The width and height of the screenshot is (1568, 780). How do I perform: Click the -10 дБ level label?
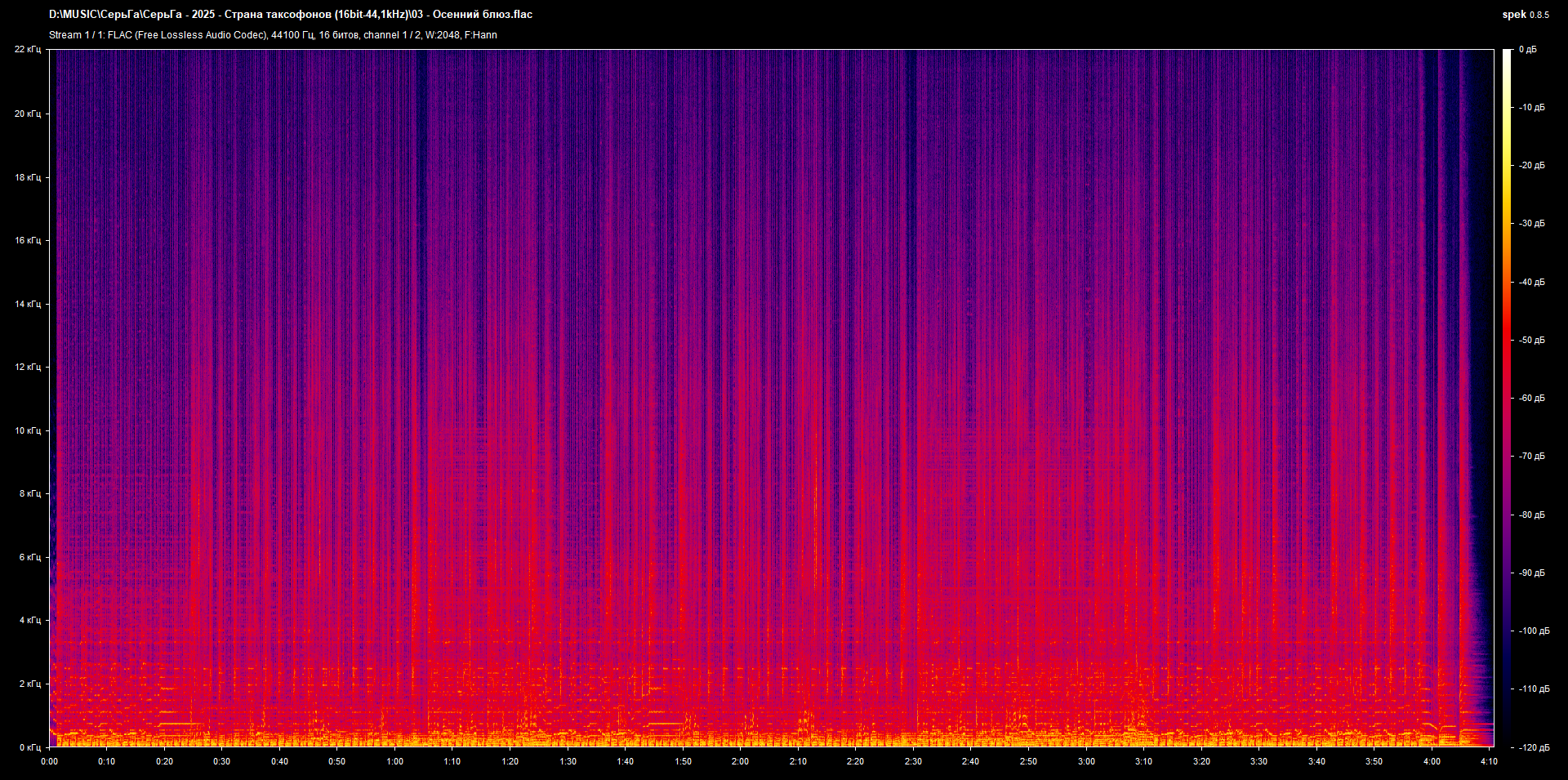click(1531, 108)
